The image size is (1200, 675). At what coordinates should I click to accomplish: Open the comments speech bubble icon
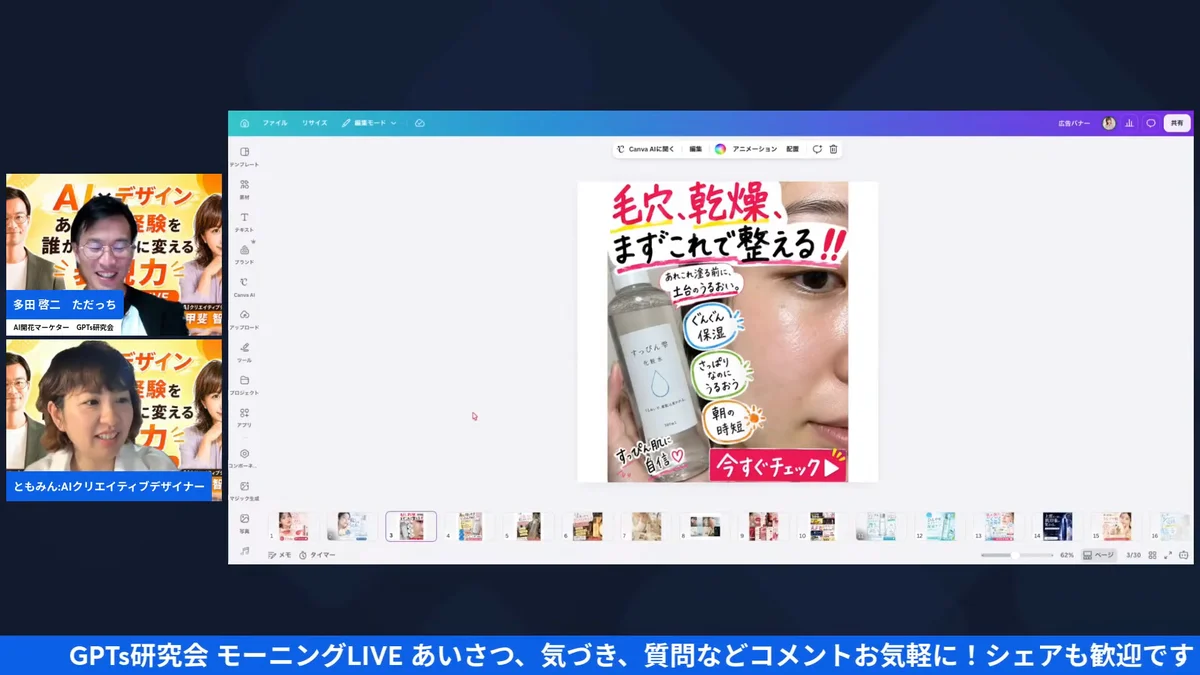[1151, 123]
